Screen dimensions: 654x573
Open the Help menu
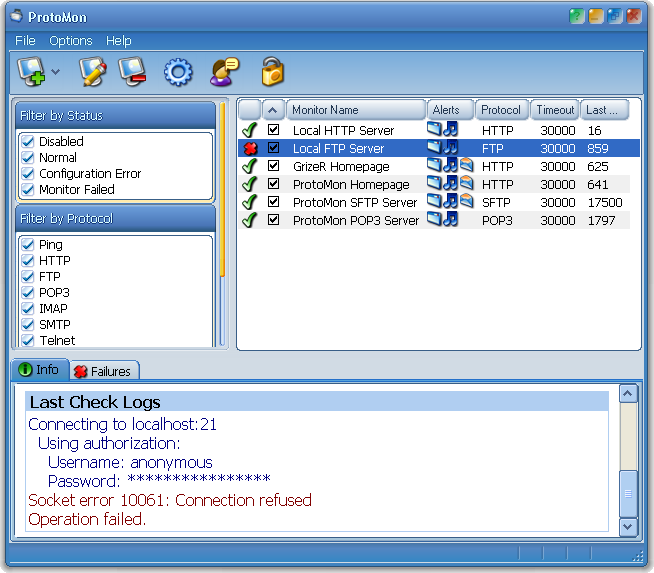click(x=119, y=40)
